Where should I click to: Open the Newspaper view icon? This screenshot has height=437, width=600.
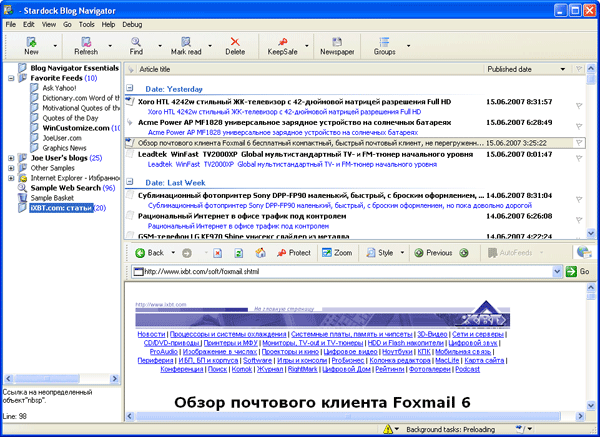(x=337, y=41)
